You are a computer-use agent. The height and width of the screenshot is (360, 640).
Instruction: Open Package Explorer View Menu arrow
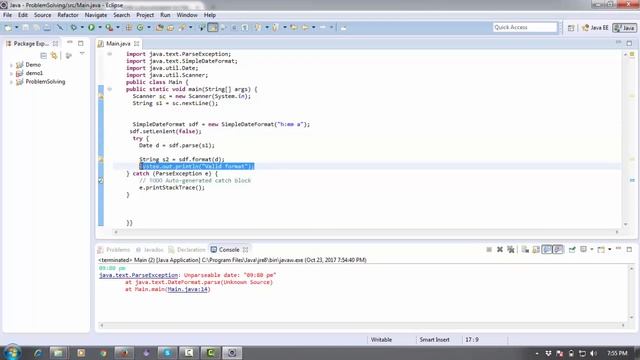click(82, 54)
